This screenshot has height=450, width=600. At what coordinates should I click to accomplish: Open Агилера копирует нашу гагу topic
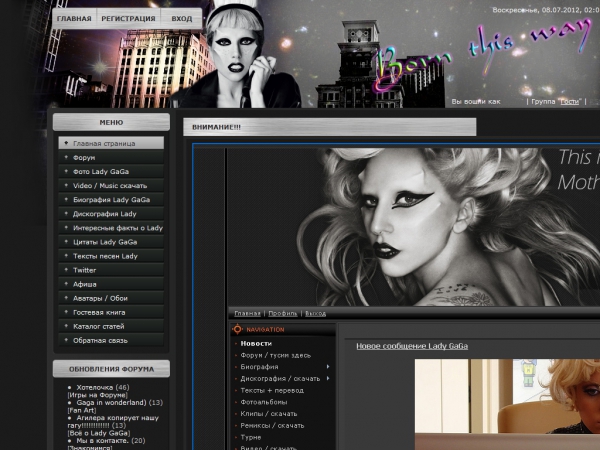point(113,421)
